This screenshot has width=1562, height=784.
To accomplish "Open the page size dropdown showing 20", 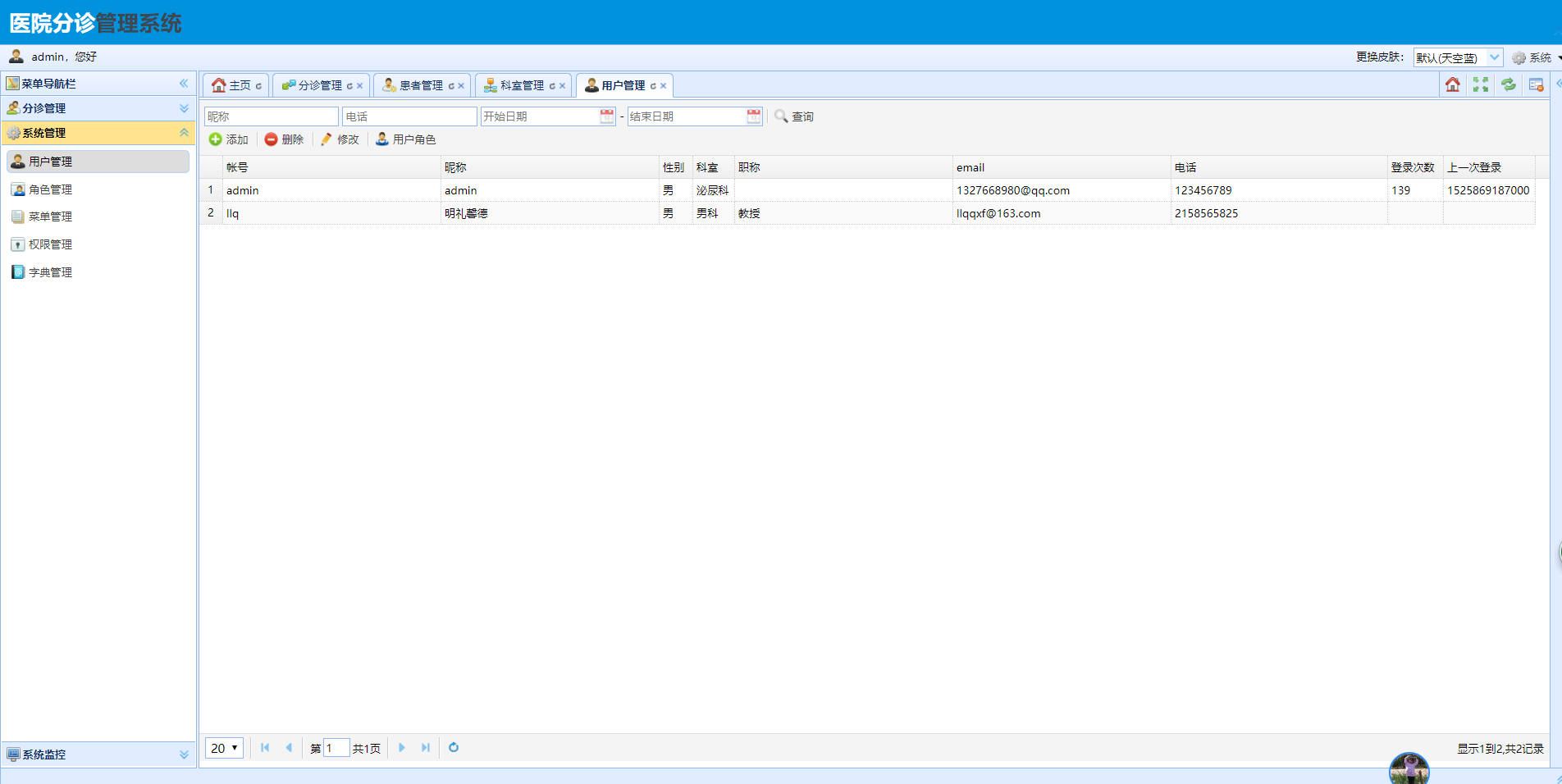I will point(224,748).
